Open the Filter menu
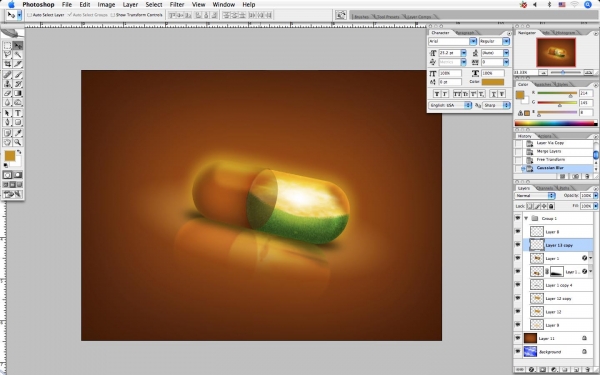This screenshot has width=600, height=375. (x=177, y=5)
